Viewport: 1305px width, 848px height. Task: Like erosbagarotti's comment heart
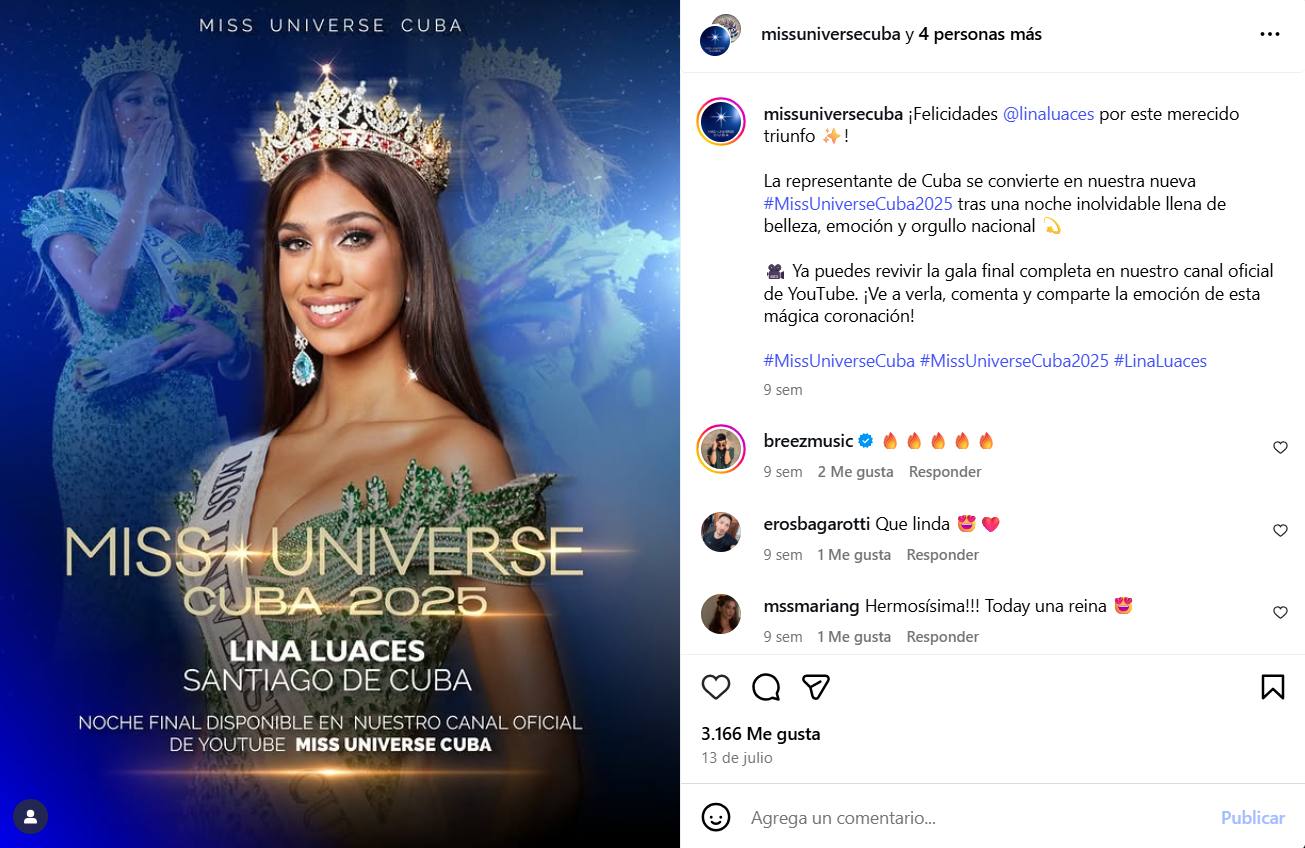click(x=1280, y=531)
